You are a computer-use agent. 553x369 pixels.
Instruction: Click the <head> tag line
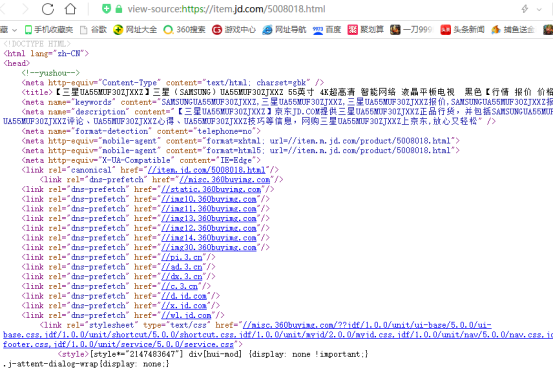[x=17, y=63]
